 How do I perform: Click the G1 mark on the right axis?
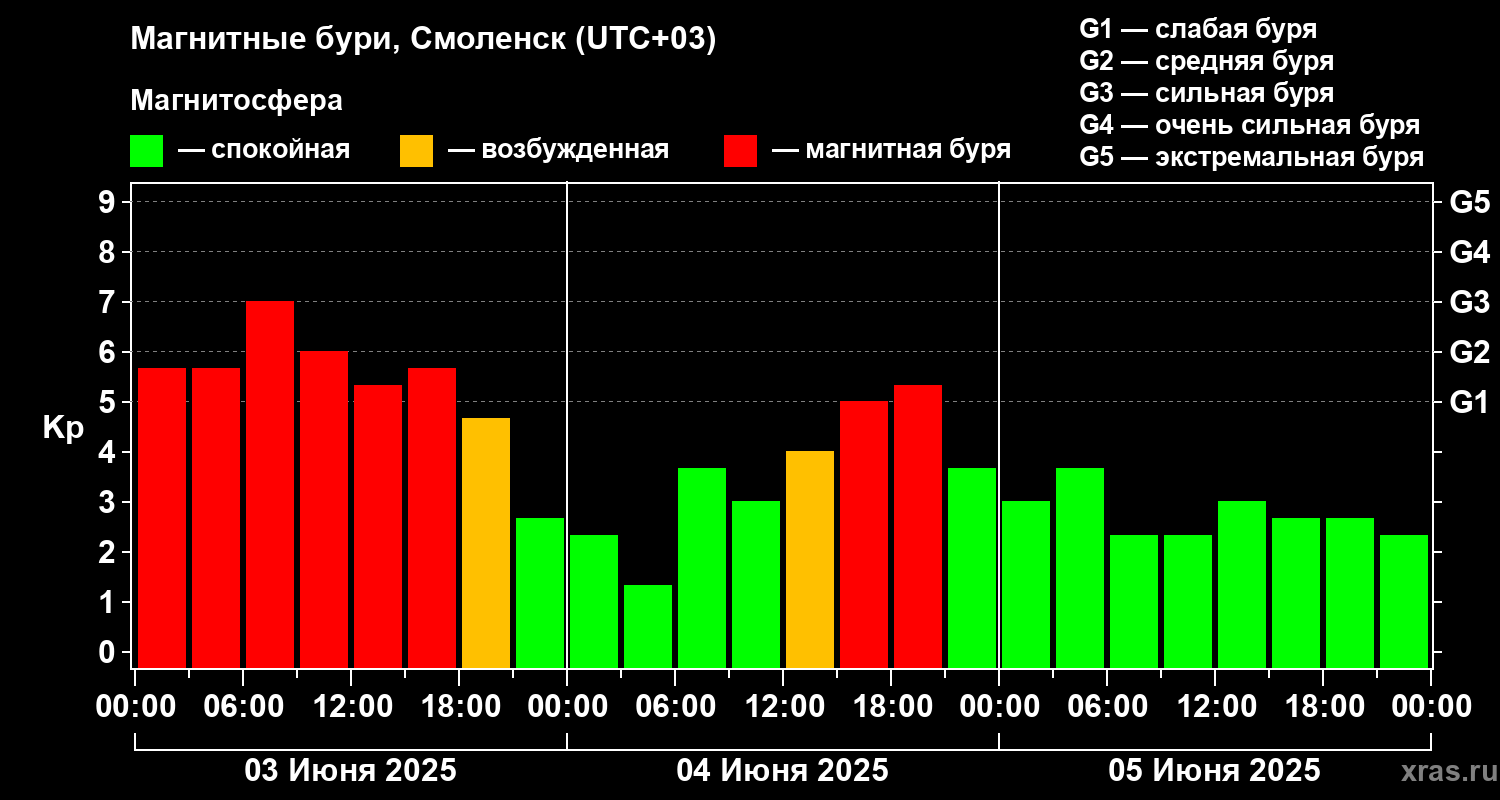[x=1469, y=402]
